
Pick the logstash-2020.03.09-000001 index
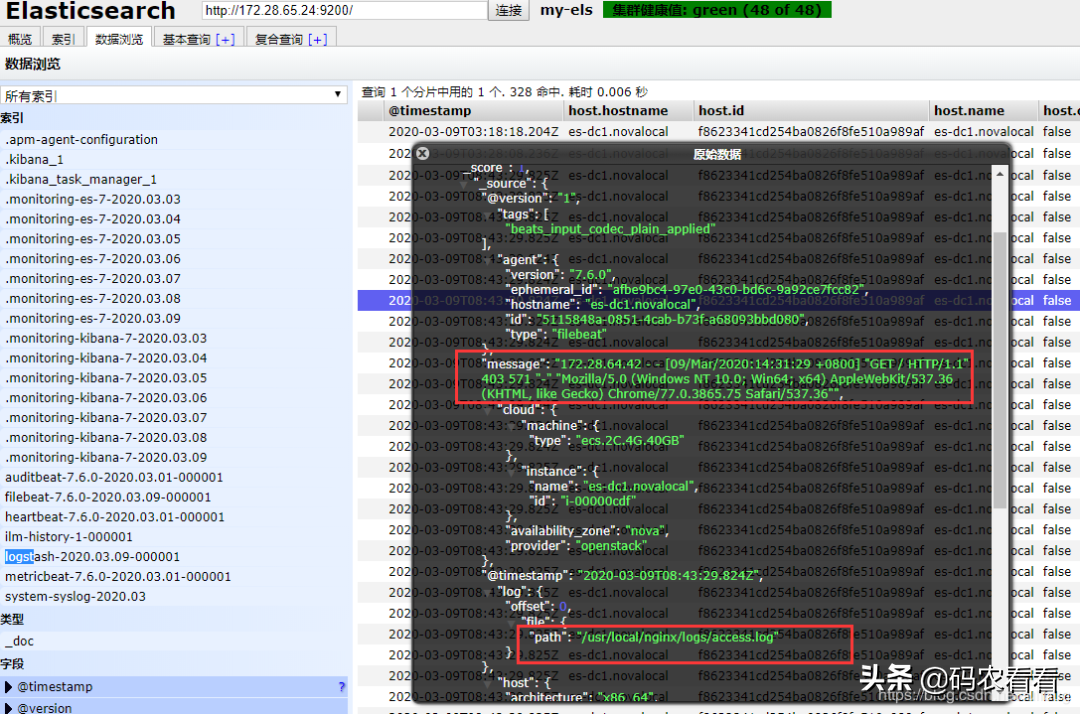point(92,556)
